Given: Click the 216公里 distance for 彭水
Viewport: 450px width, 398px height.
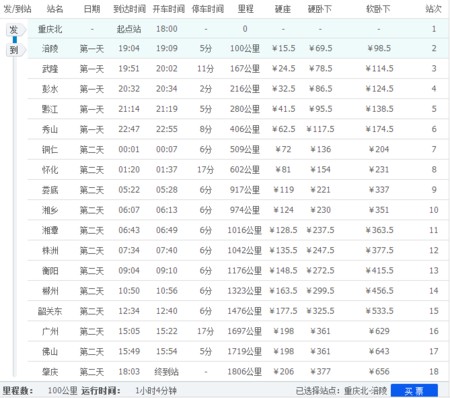Looking at the screenshot, I should (x=245, y=89).
